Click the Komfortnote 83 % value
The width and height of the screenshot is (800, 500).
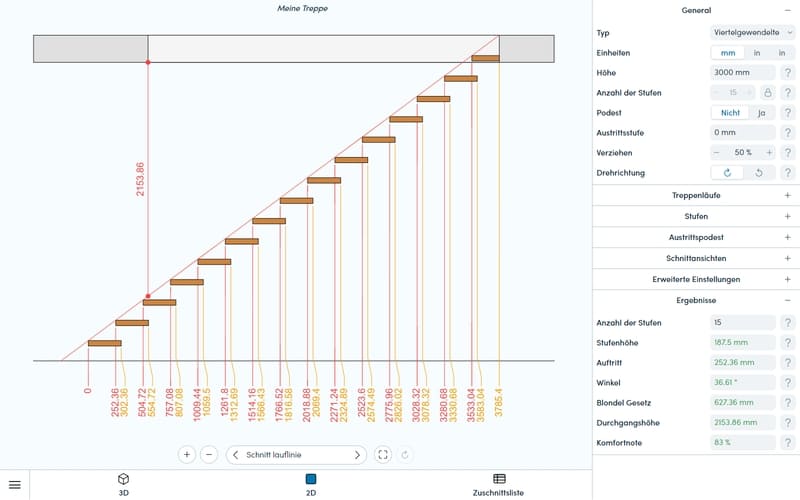[742, 442]
